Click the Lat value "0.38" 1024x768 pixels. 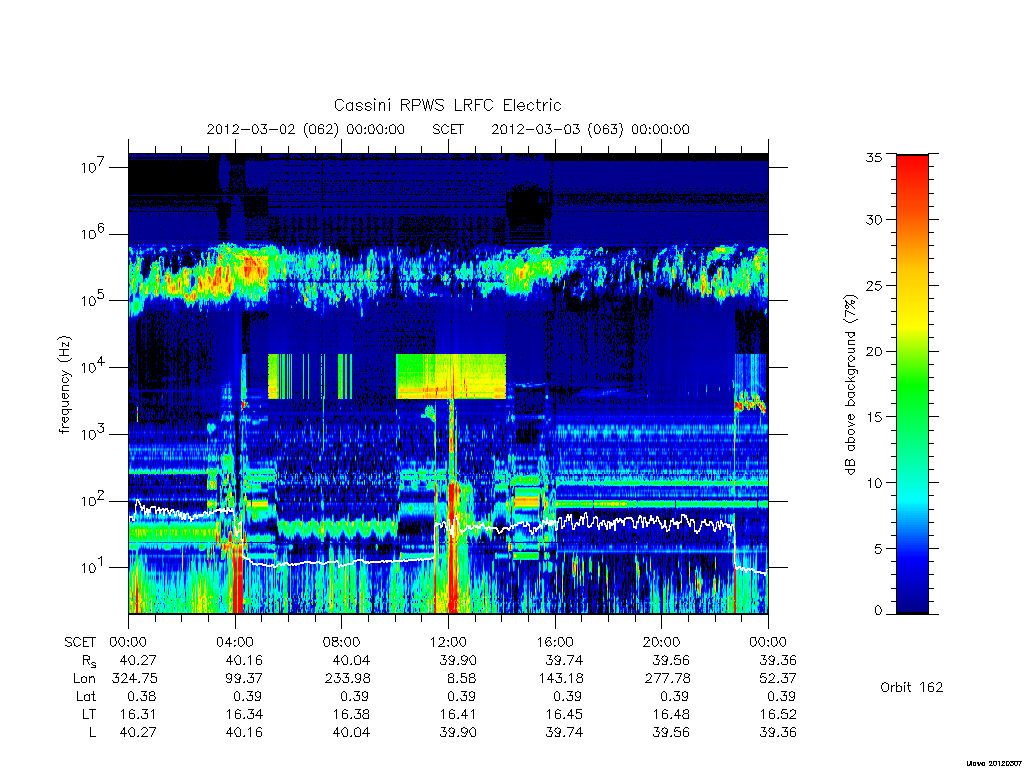[x=142, y=696]
